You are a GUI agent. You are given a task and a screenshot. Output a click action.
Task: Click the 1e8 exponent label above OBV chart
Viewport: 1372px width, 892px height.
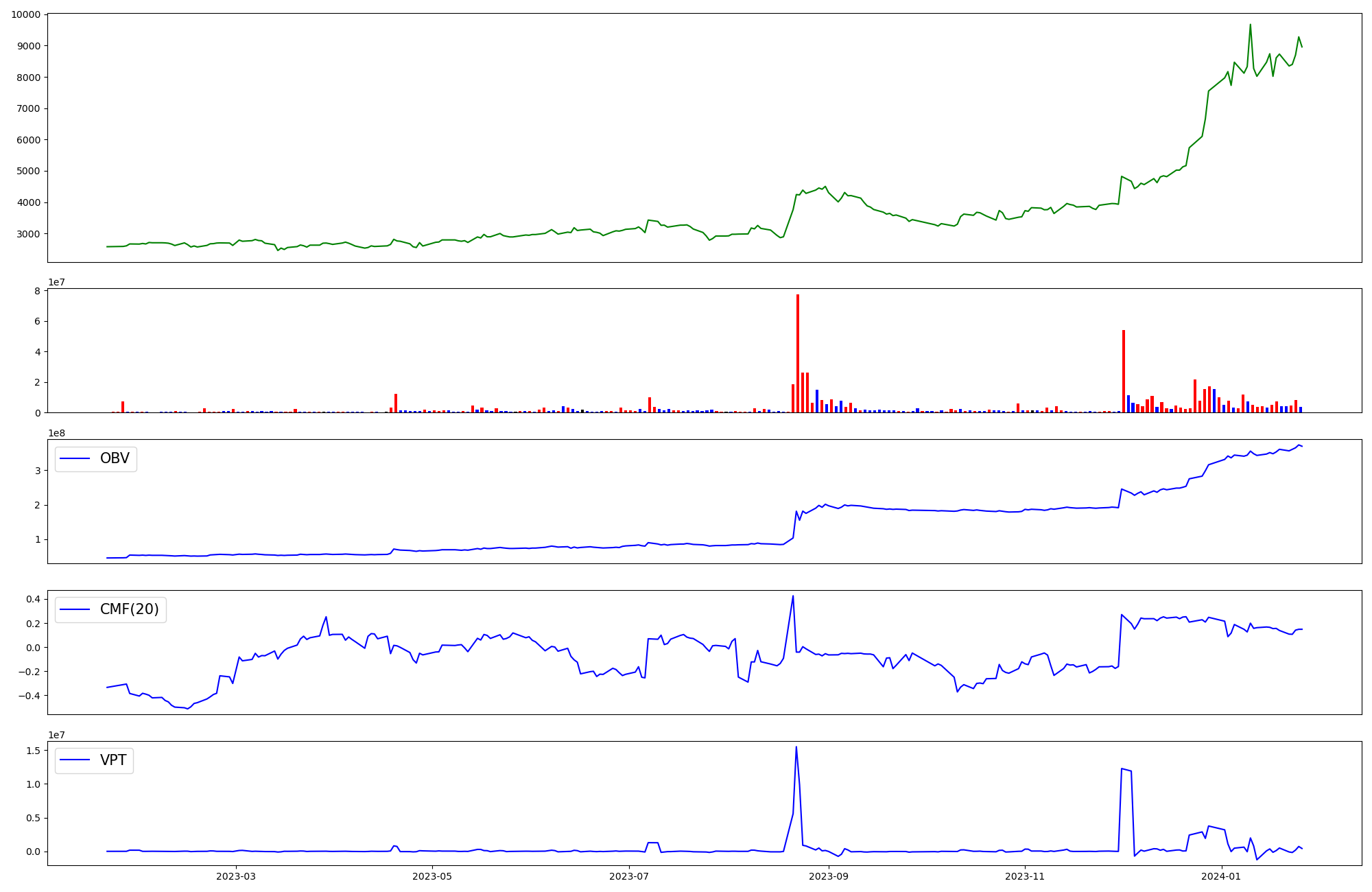57,433
